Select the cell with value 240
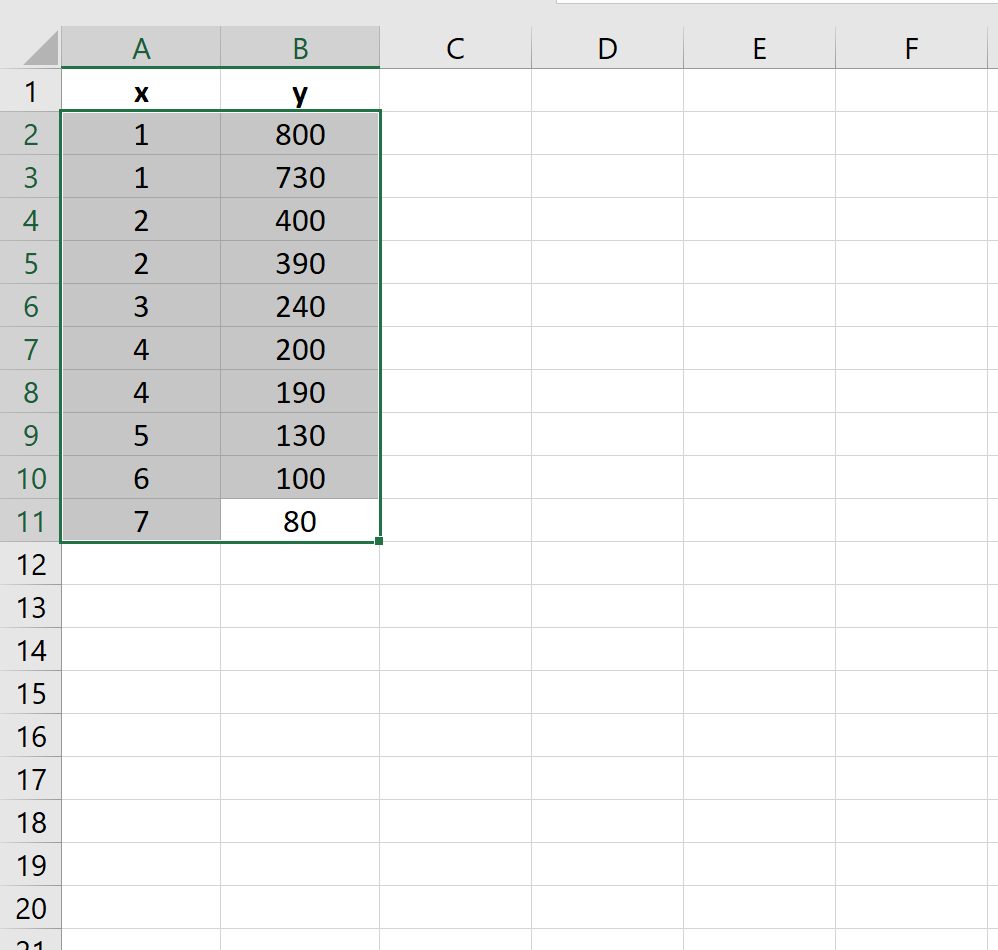The width and height of the screenshot is (998, 950). [x=299, y=306]
